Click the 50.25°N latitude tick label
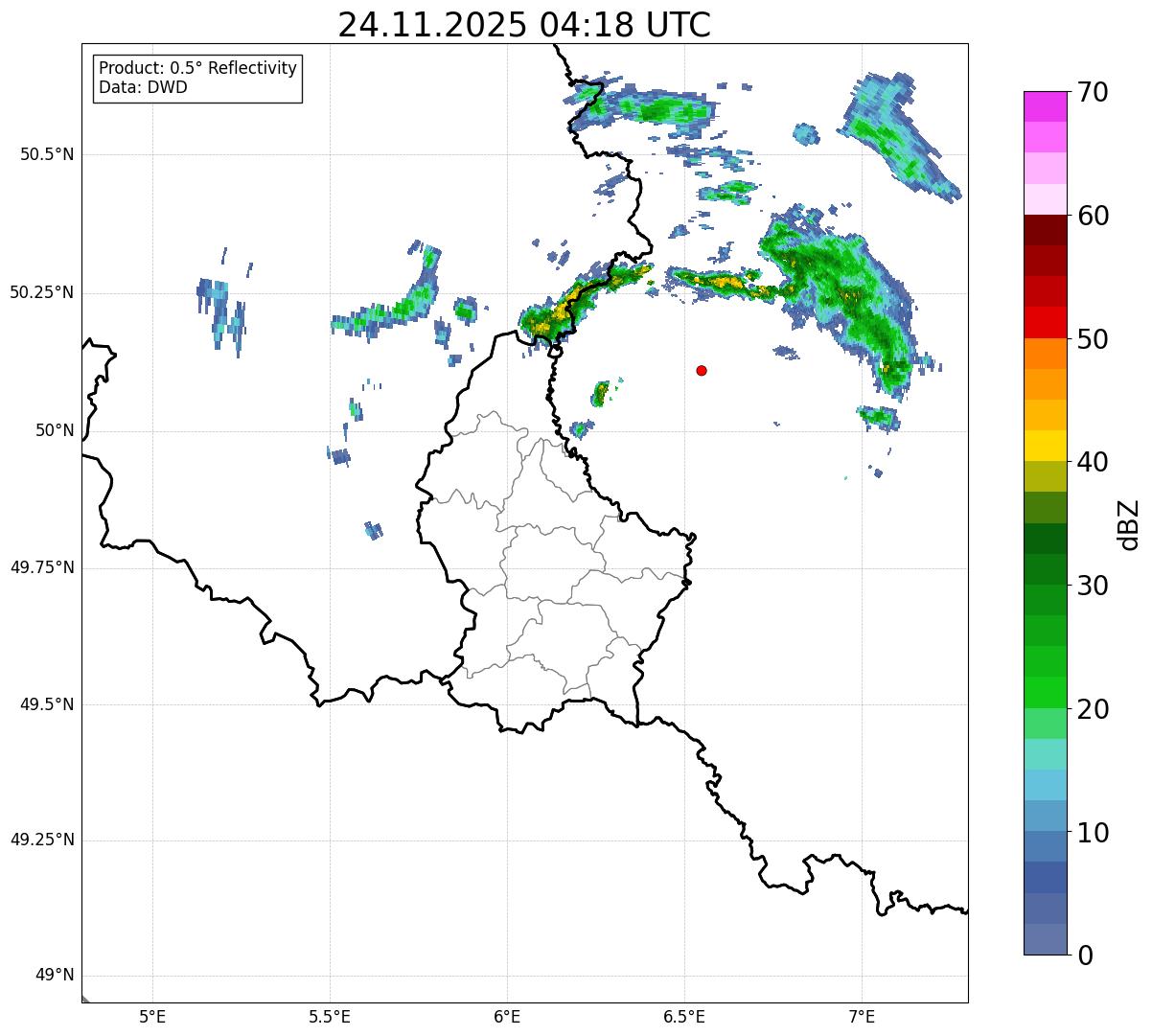The width and height of the screenshot is (1152, 1036). pyautogui.click(x=41, y=292)
